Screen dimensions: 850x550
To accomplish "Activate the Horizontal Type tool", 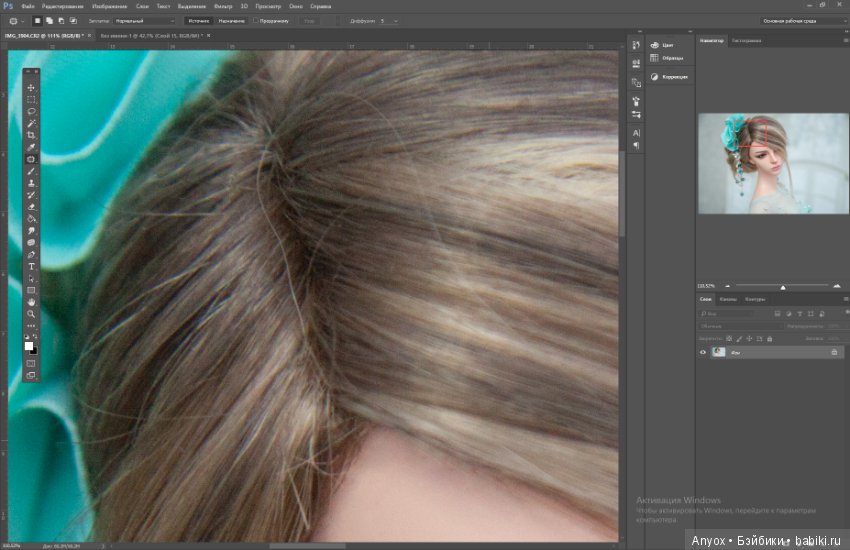I will (x=31, y=267).
